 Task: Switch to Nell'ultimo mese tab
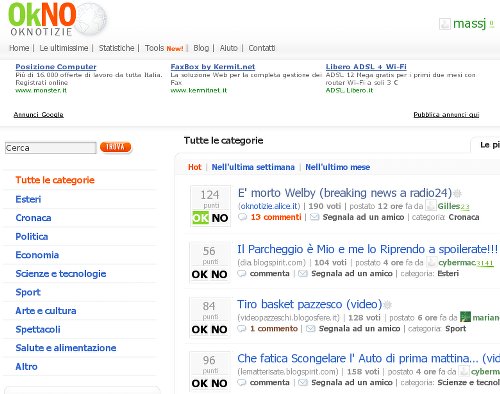(x=338, y=167)
